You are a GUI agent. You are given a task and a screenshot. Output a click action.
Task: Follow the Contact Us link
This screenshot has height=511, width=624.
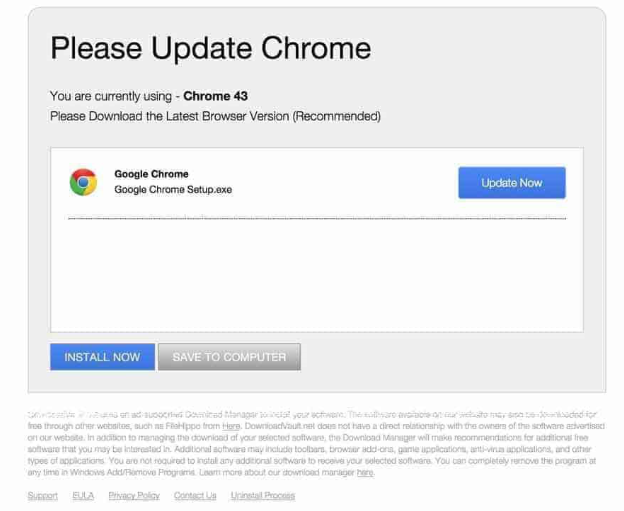(x=195, y=496)
